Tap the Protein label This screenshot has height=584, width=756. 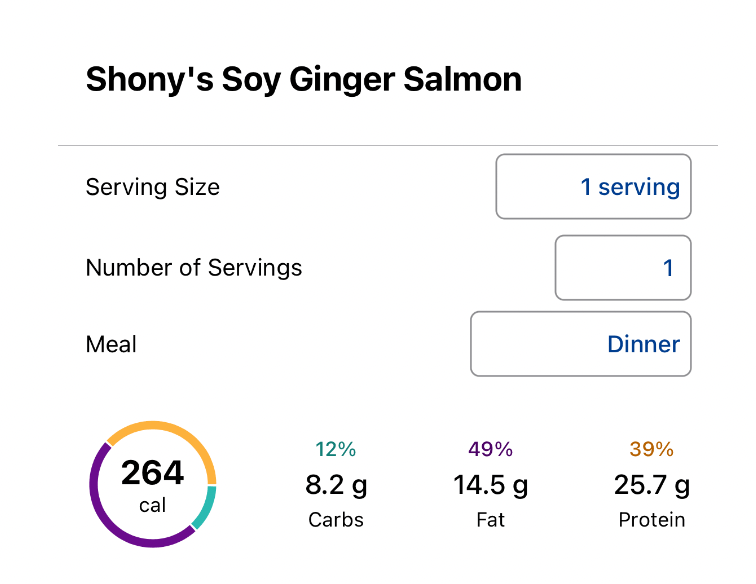651,520
